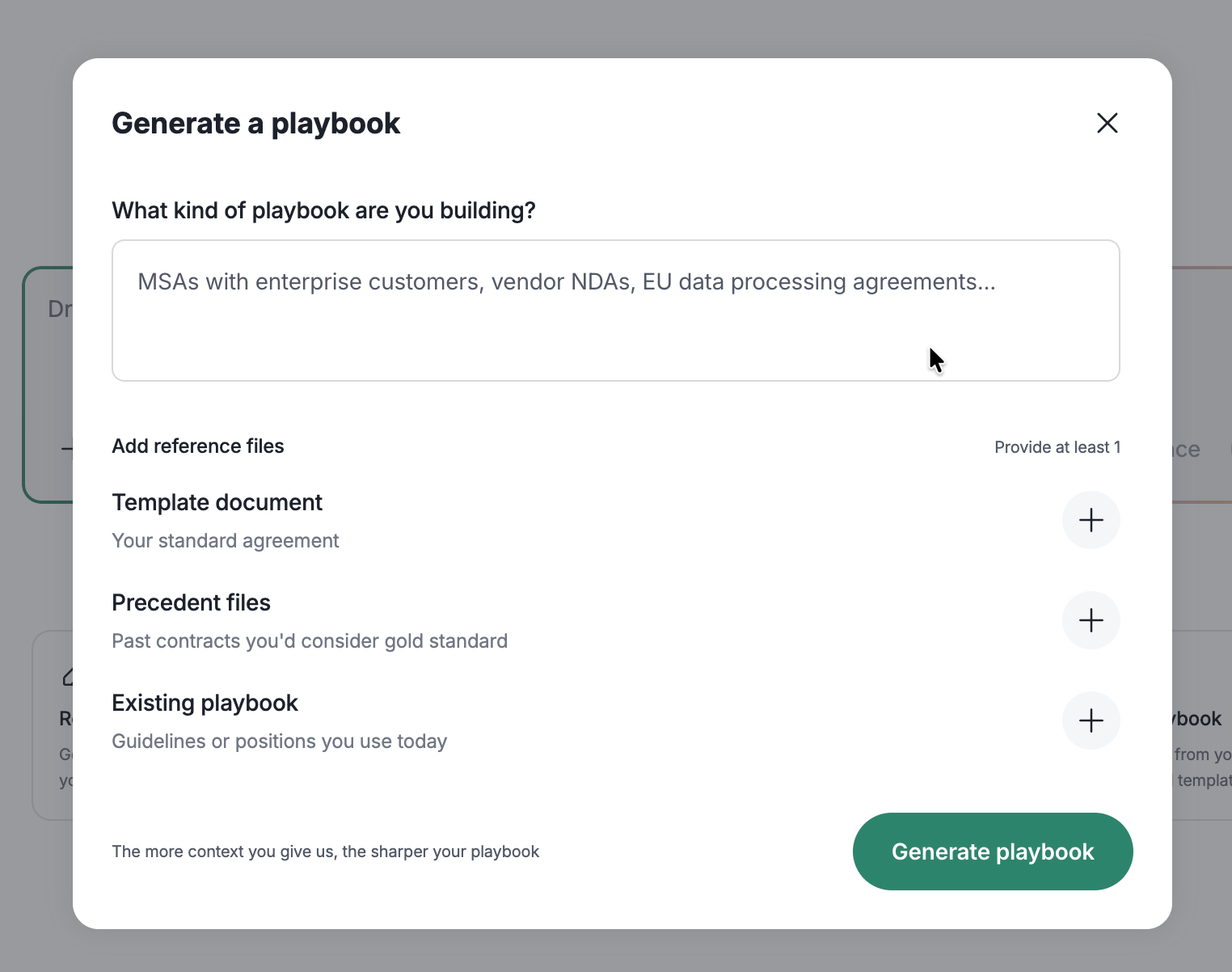Click the home icon behind the dialog
Screen dimensions: 1232x972
coord(68,676)
